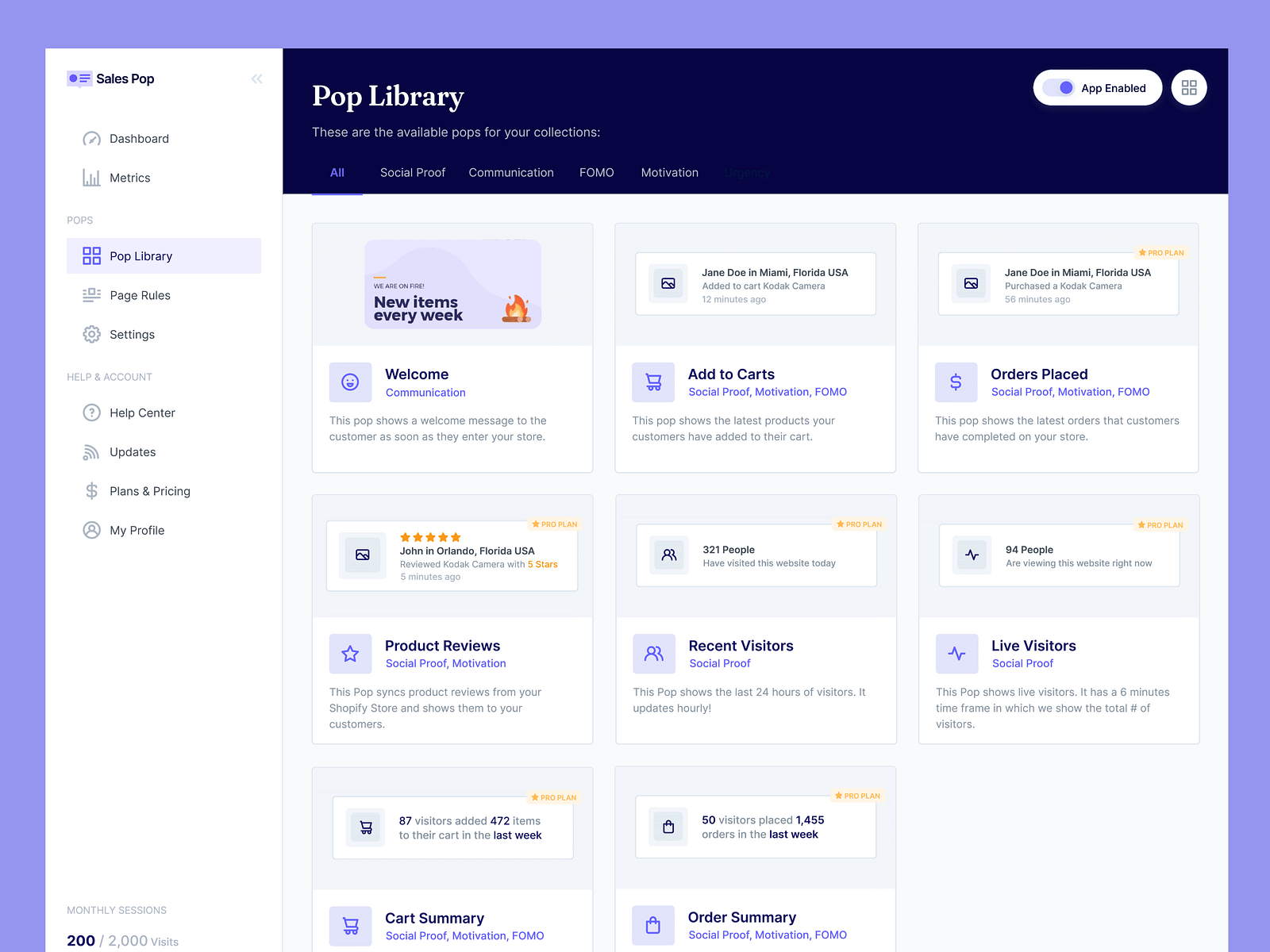Click the Add to Carts shopping cart icon
Image resolution: width=1270 pixels, height=952 pixels.
652,382
